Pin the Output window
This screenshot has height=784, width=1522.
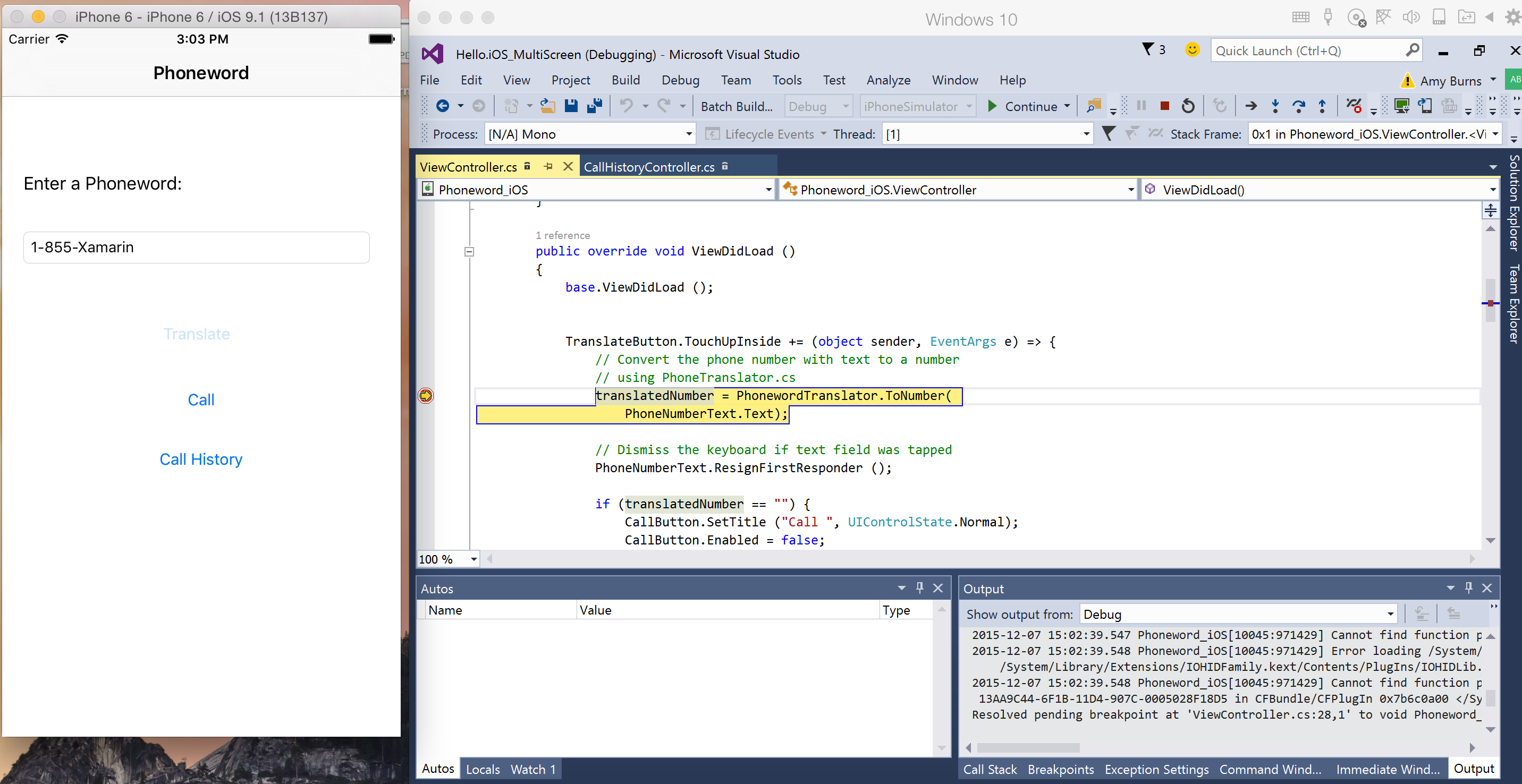point(1469,587)
